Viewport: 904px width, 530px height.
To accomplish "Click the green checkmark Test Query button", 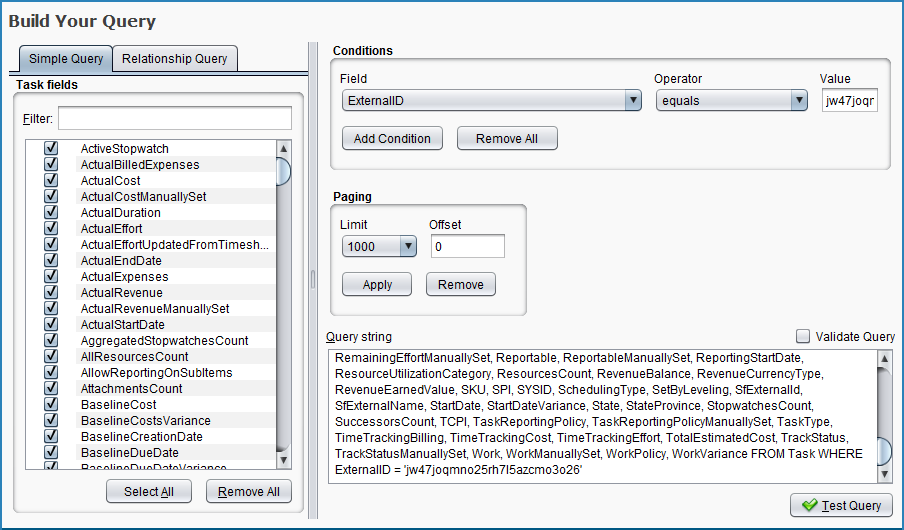I will [841, 506].
